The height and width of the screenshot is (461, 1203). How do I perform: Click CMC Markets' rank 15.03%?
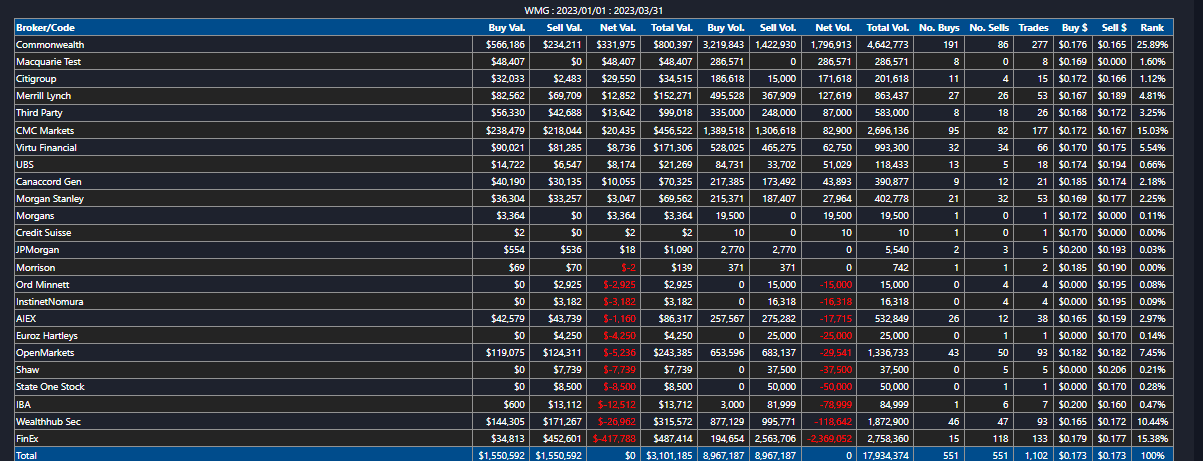click(1152, 130)
